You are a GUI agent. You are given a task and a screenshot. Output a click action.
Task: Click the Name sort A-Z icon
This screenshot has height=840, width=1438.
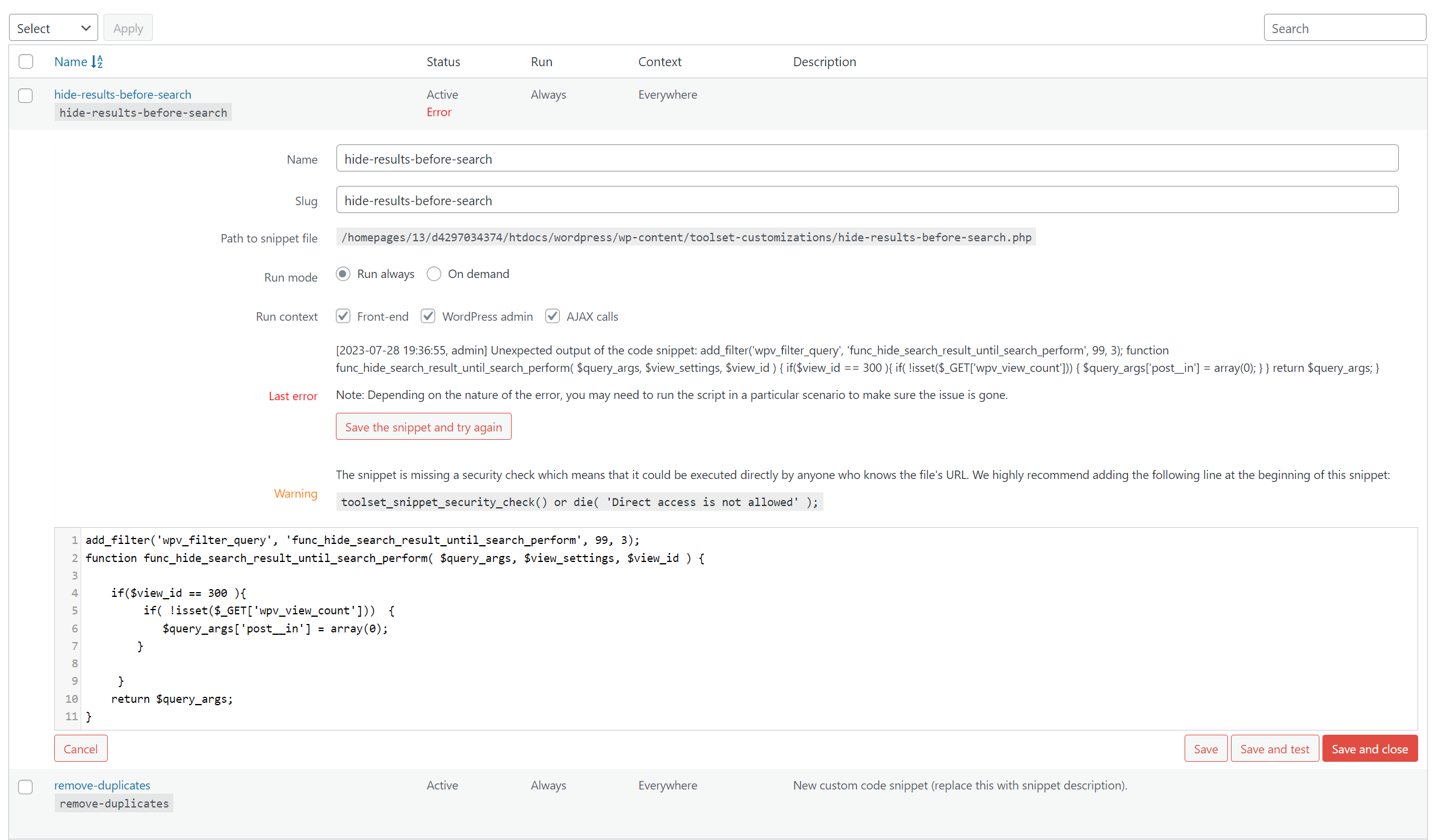click(x=97, y=61)
